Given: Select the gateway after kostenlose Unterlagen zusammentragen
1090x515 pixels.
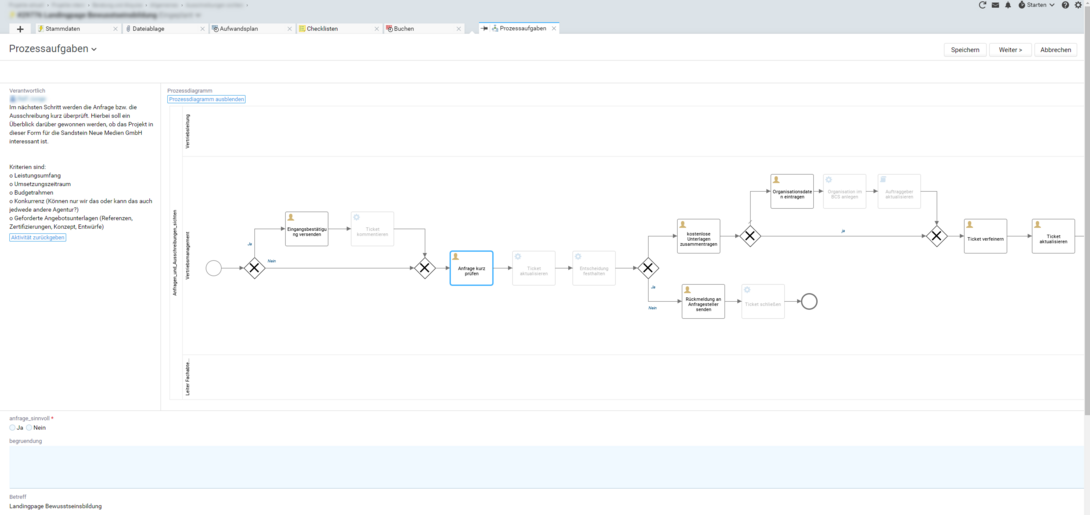Looking at the screenshot, I should (749, 236).
